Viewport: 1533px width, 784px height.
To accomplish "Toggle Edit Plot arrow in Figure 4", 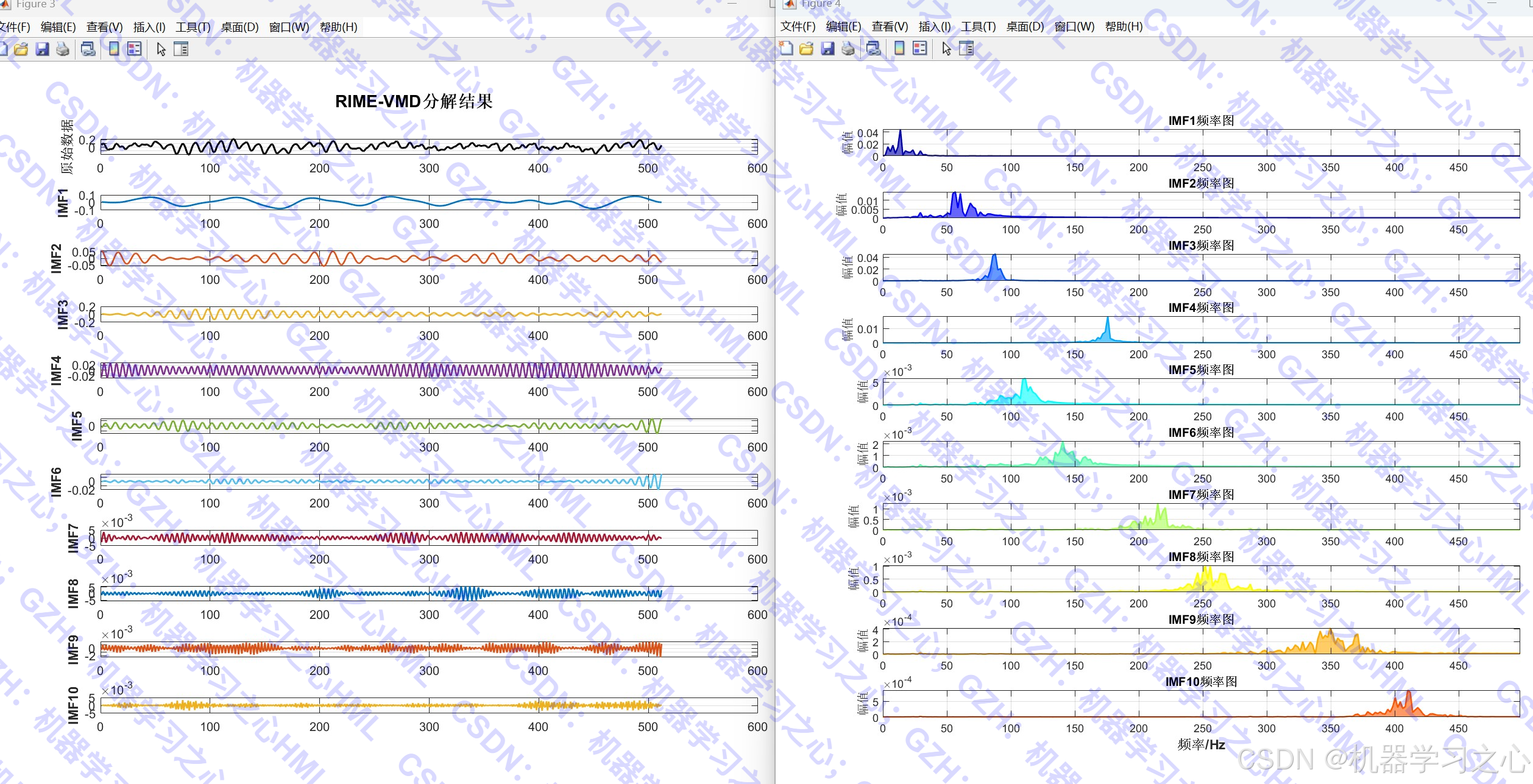I will click(946, 49).
